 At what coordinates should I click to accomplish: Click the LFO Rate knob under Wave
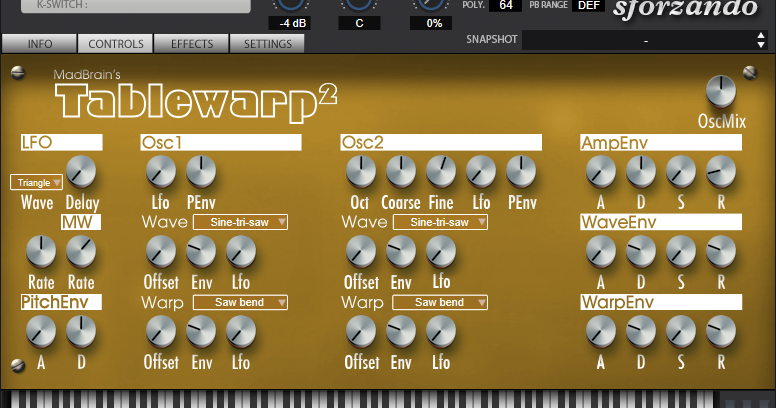point(41,251)
